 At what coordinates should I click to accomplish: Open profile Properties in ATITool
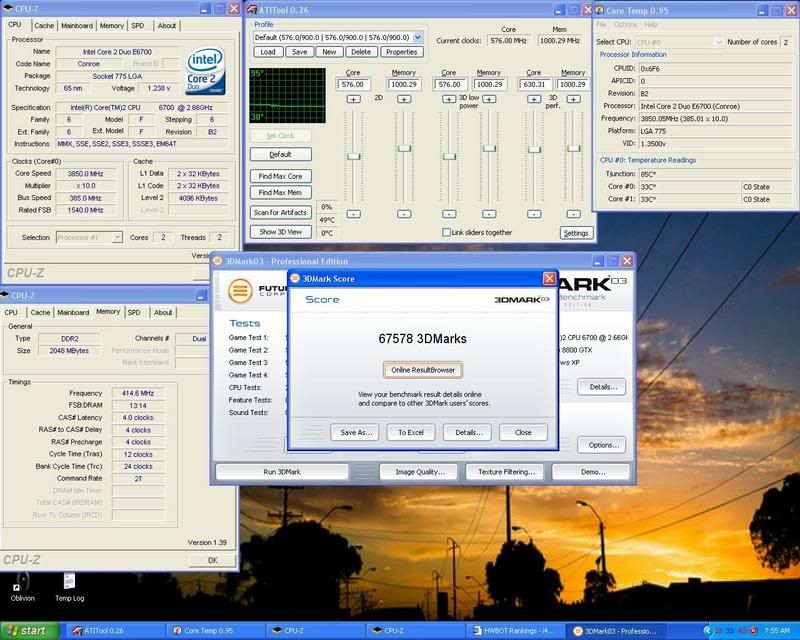point(402,52)
